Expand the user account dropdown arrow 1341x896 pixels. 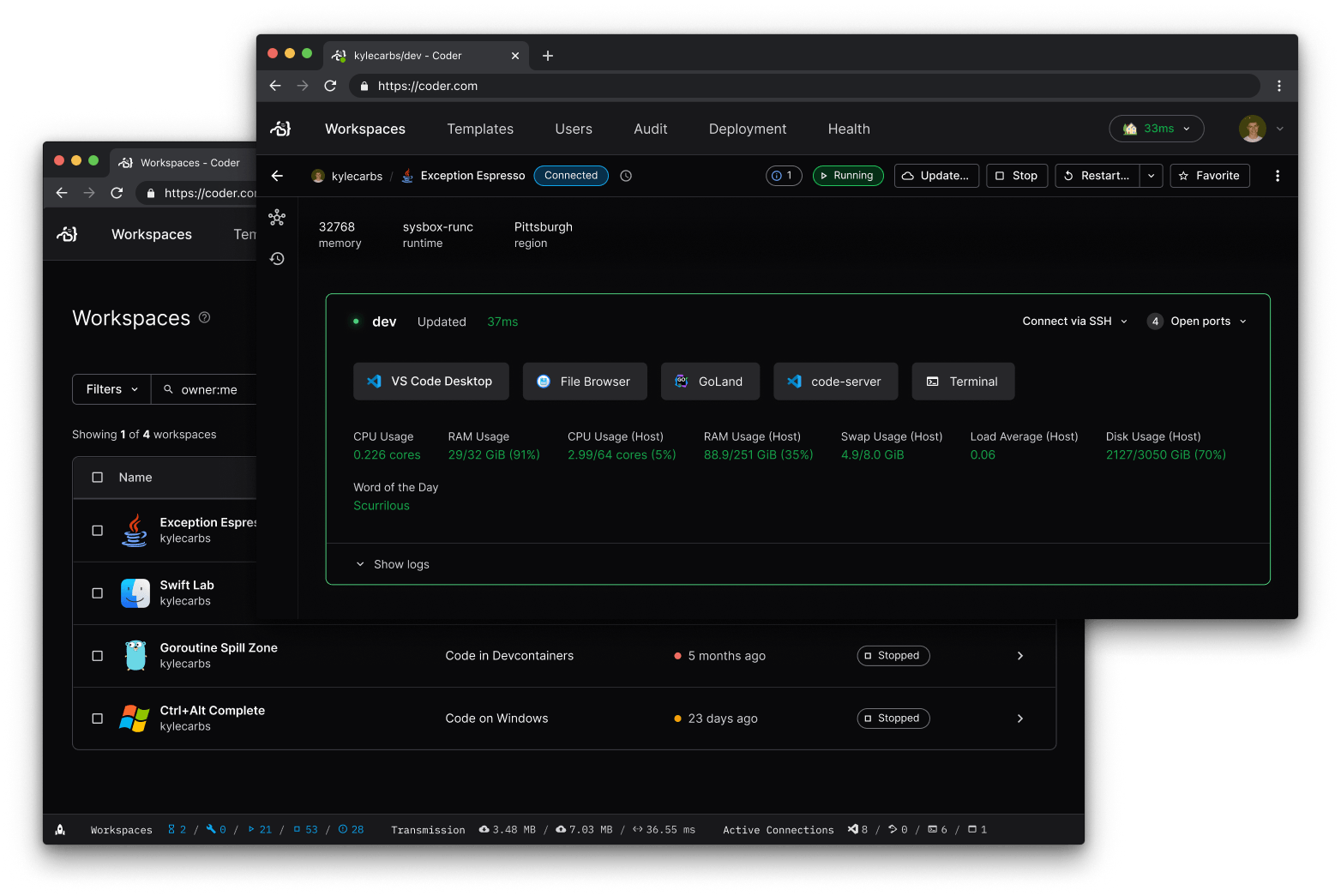click(1280, 129)
